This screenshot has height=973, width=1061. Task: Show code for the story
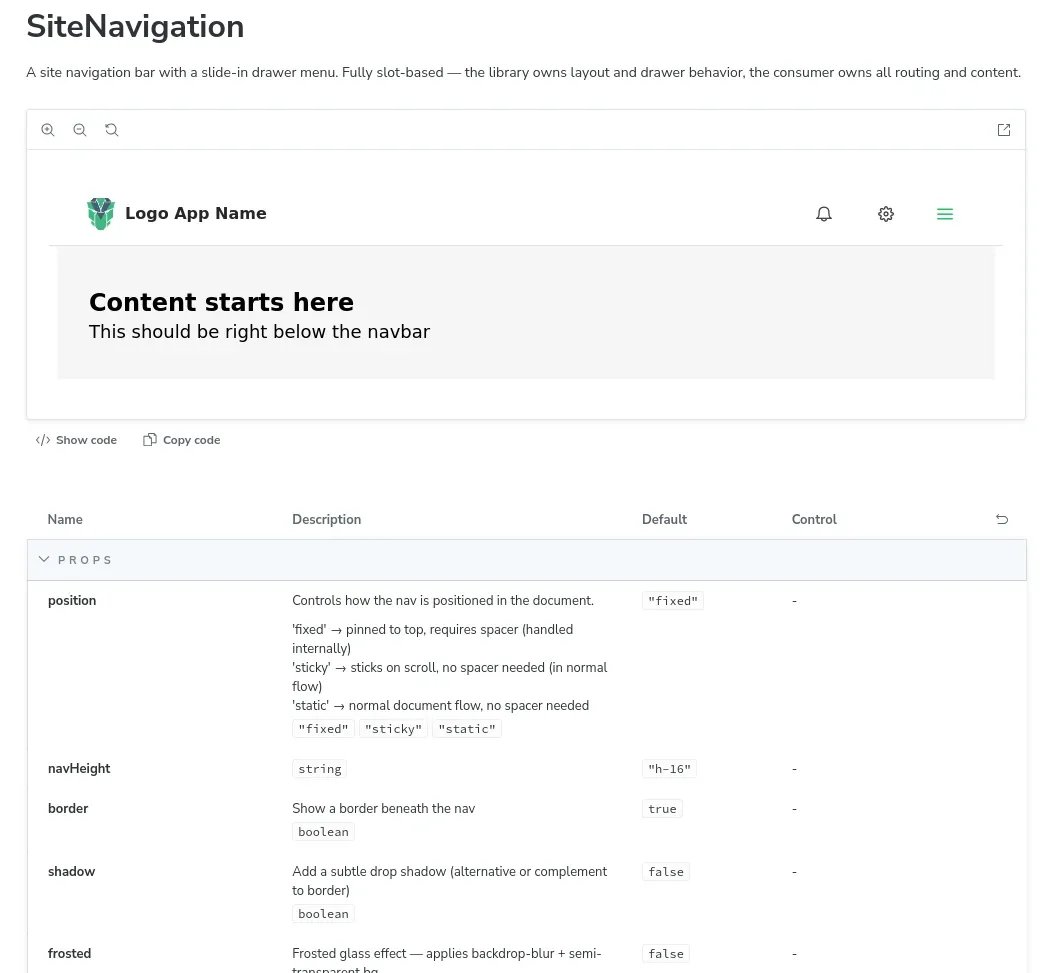click(x=76, y=440)
